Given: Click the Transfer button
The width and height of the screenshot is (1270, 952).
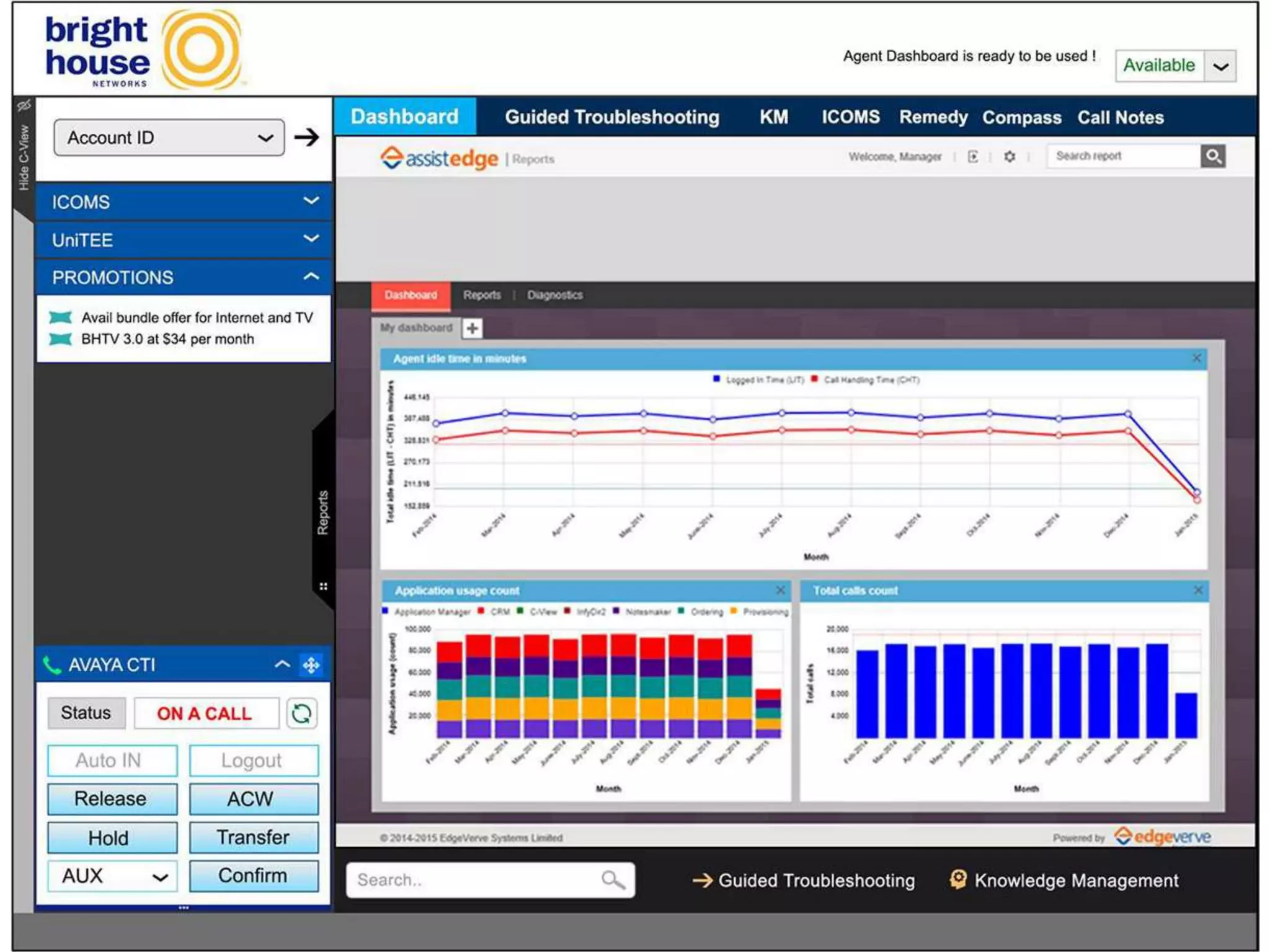Looking at the screenshot, I should click(x=254, y=838).
